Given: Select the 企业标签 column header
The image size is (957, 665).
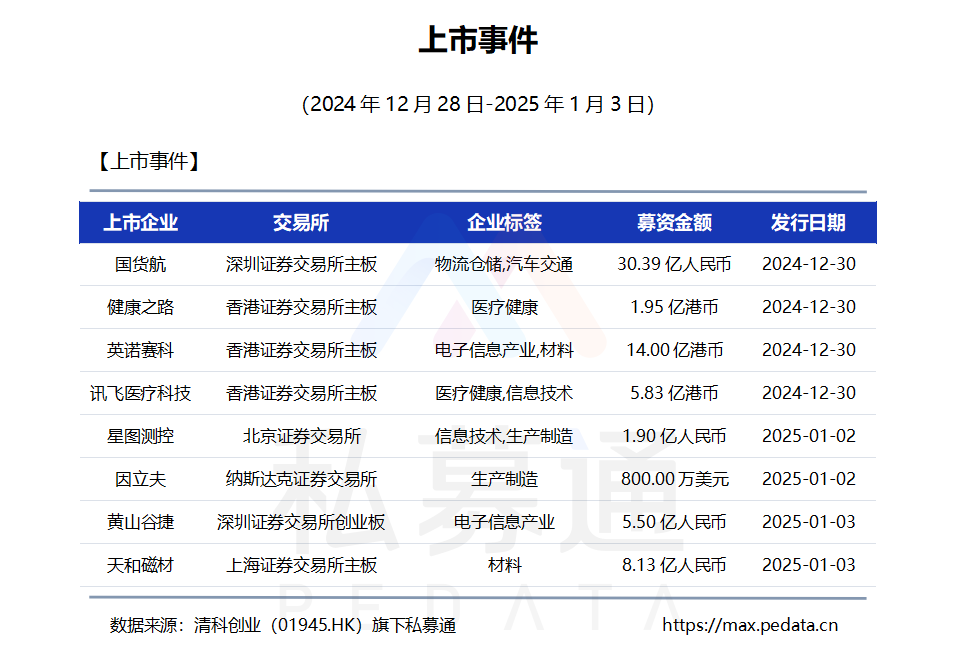Looking at the screenshot, I should [504, 223].
